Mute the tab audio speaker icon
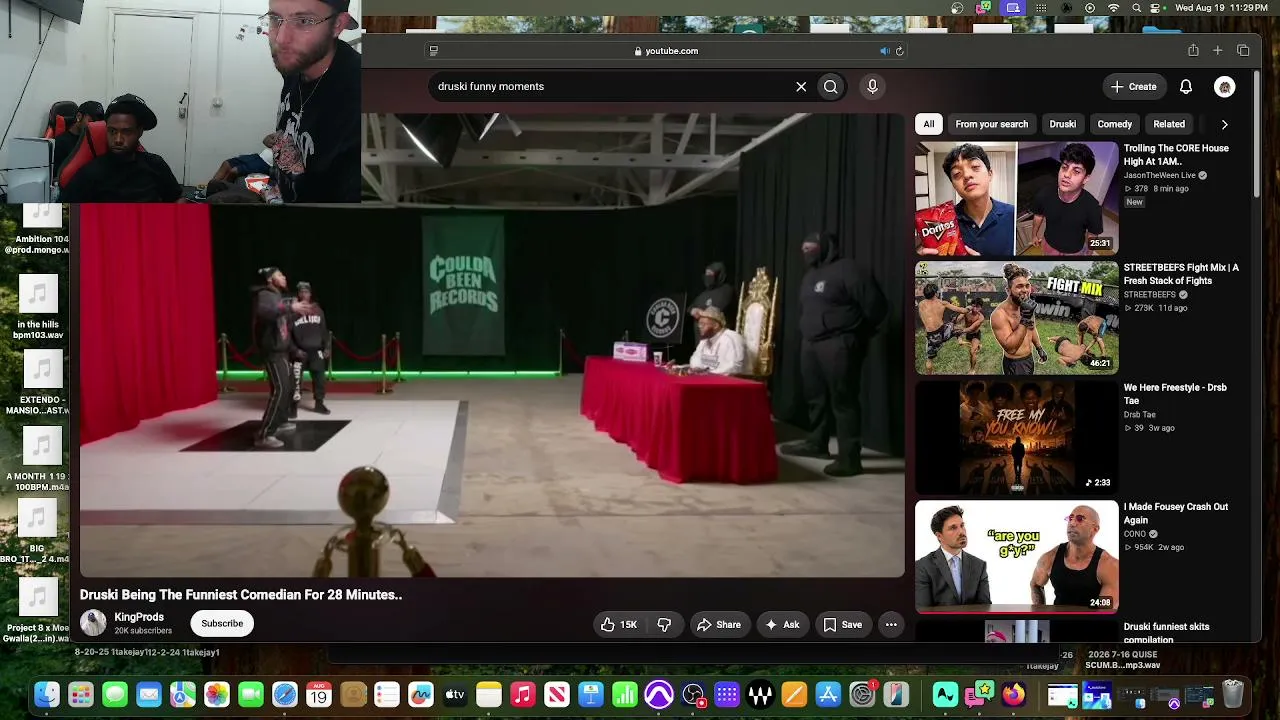 click(x=884, y=51)
